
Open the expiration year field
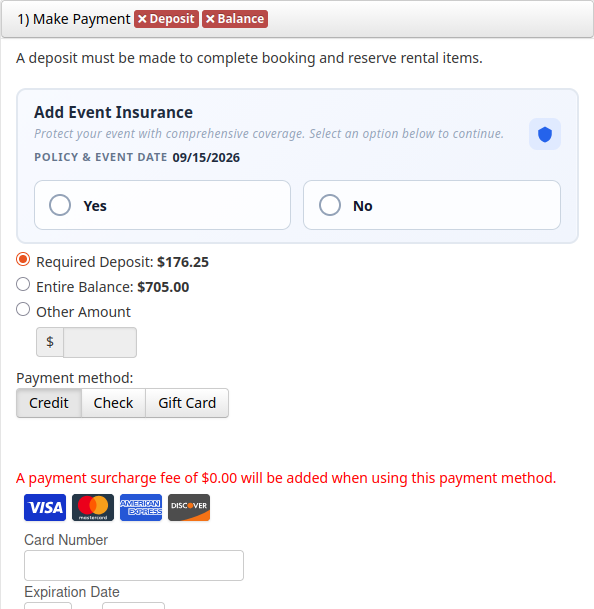coord(133,606)
